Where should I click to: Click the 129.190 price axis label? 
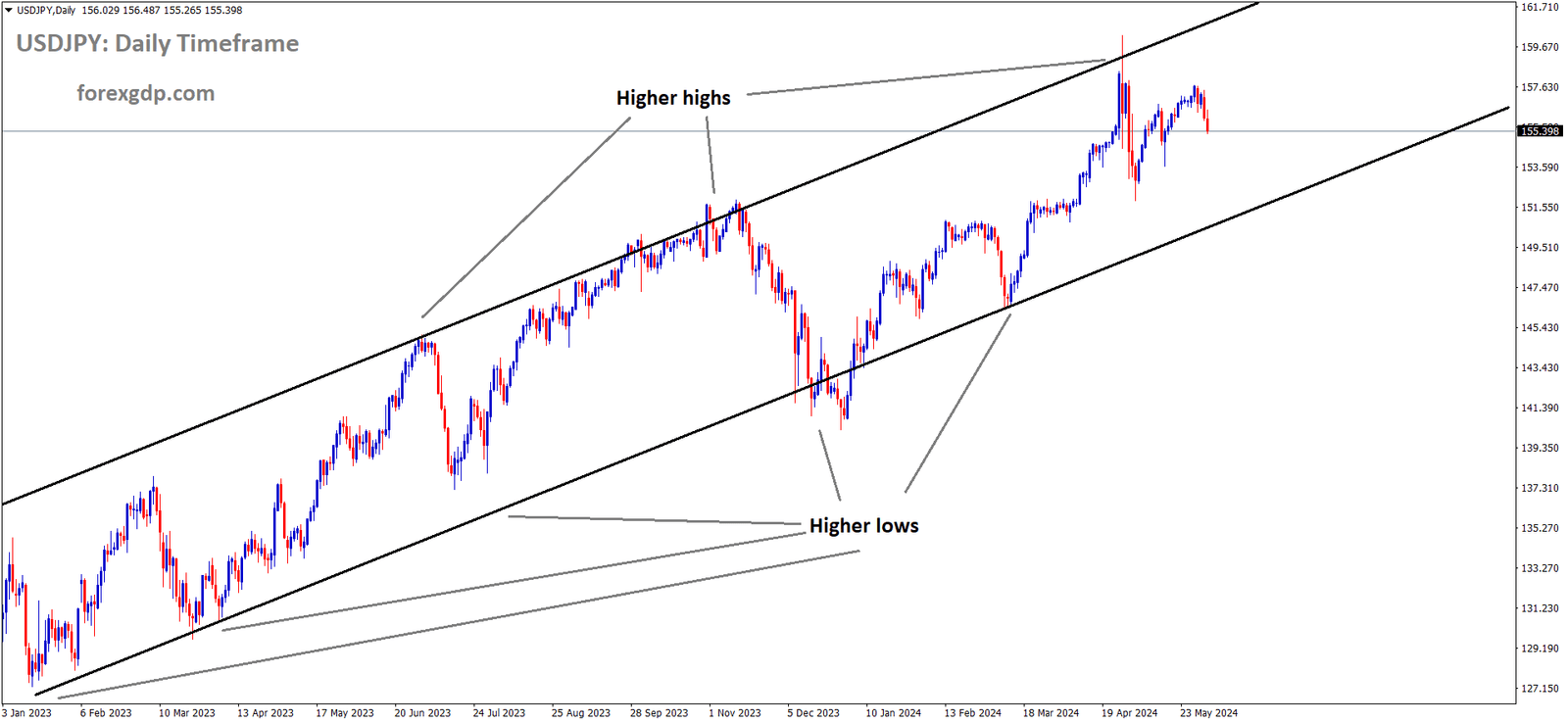(x=1540, y=649)
